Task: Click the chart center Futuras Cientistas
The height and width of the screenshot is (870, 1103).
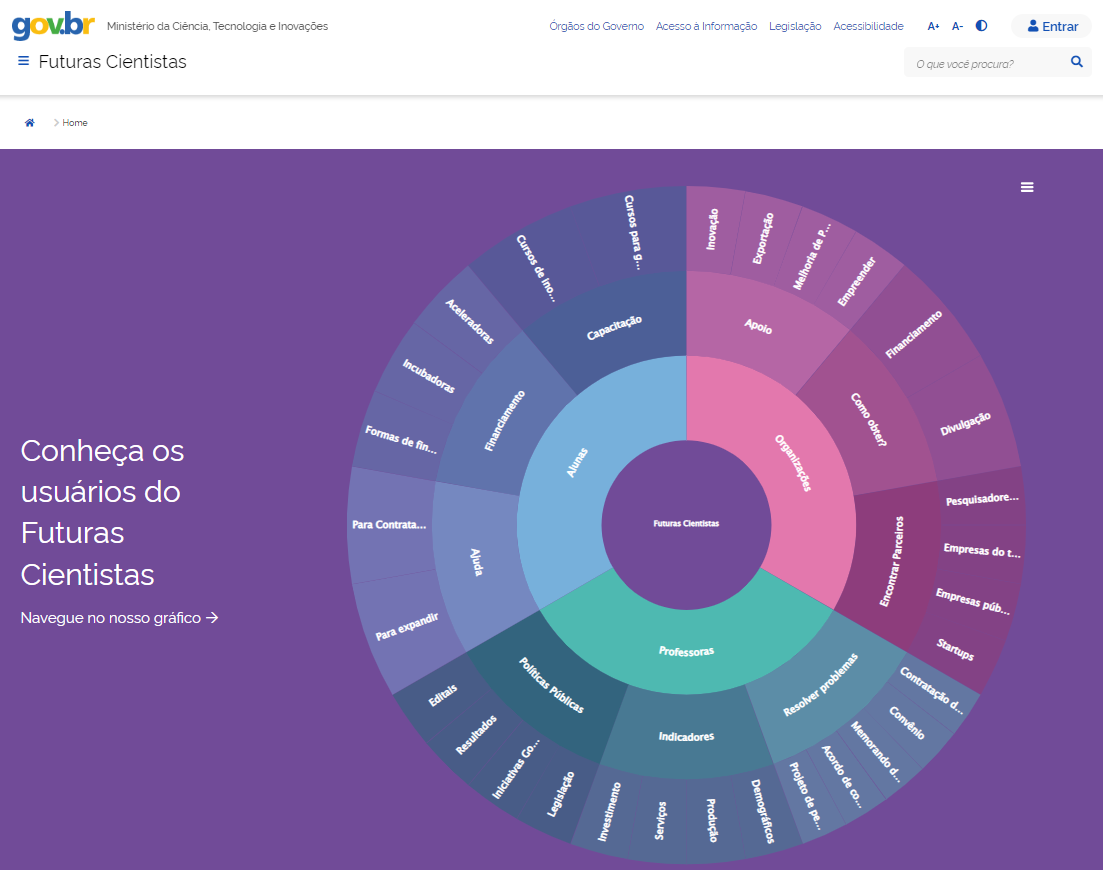Action: point(686,524)
